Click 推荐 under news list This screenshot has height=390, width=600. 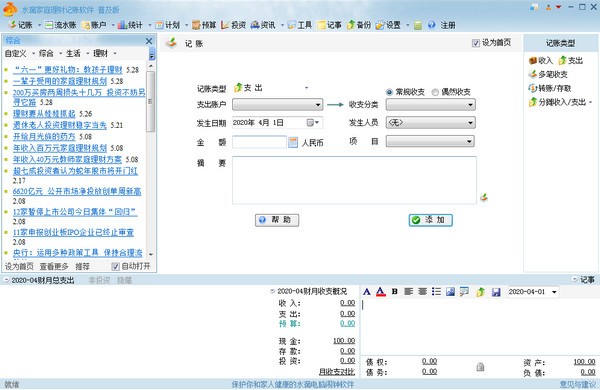(82, 266)
